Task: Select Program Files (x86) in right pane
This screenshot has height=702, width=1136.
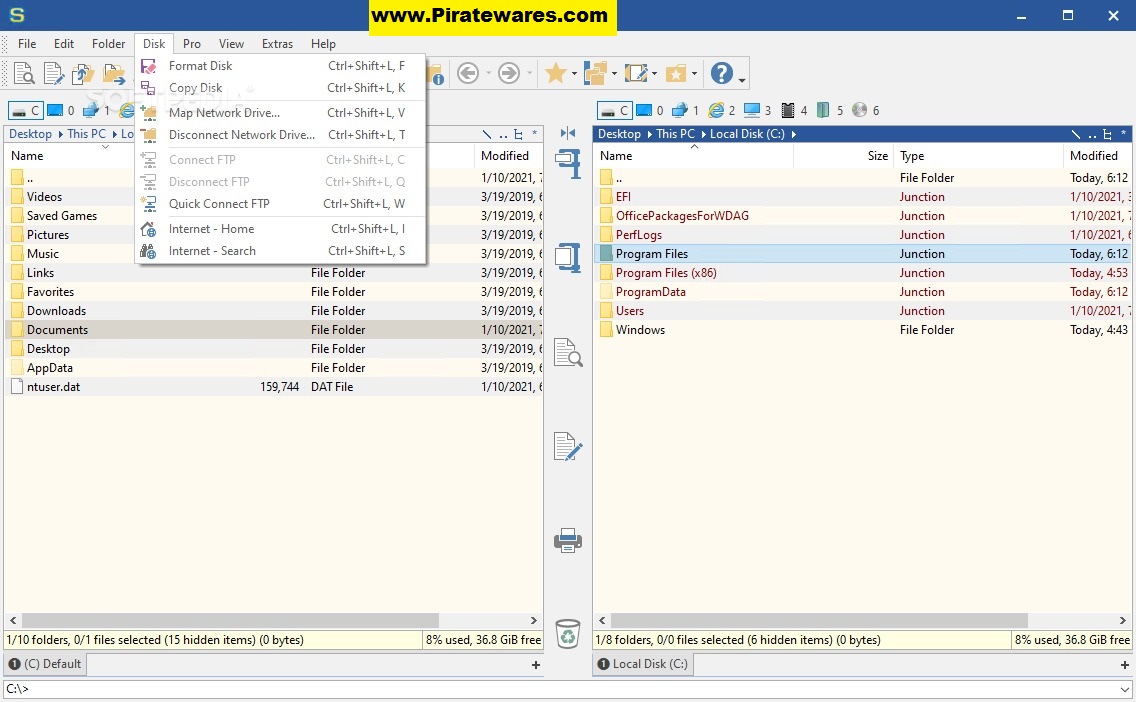Action: pos(862,273)
